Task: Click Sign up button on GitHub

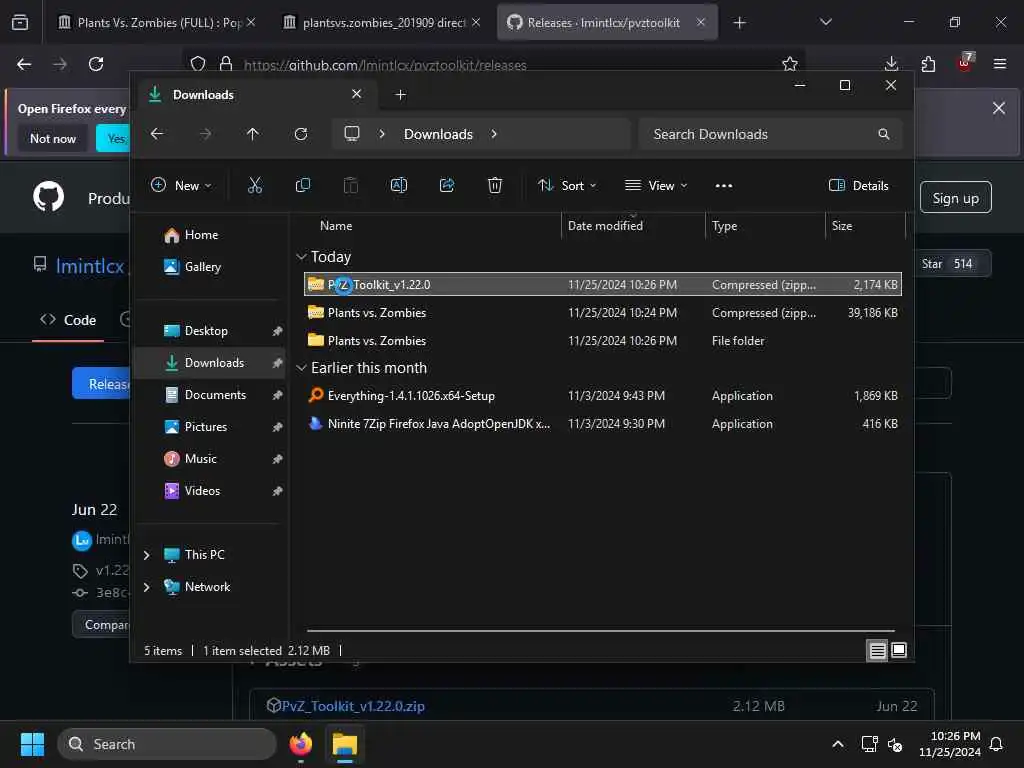Action: pyautogui.click(x=955, y=198)
